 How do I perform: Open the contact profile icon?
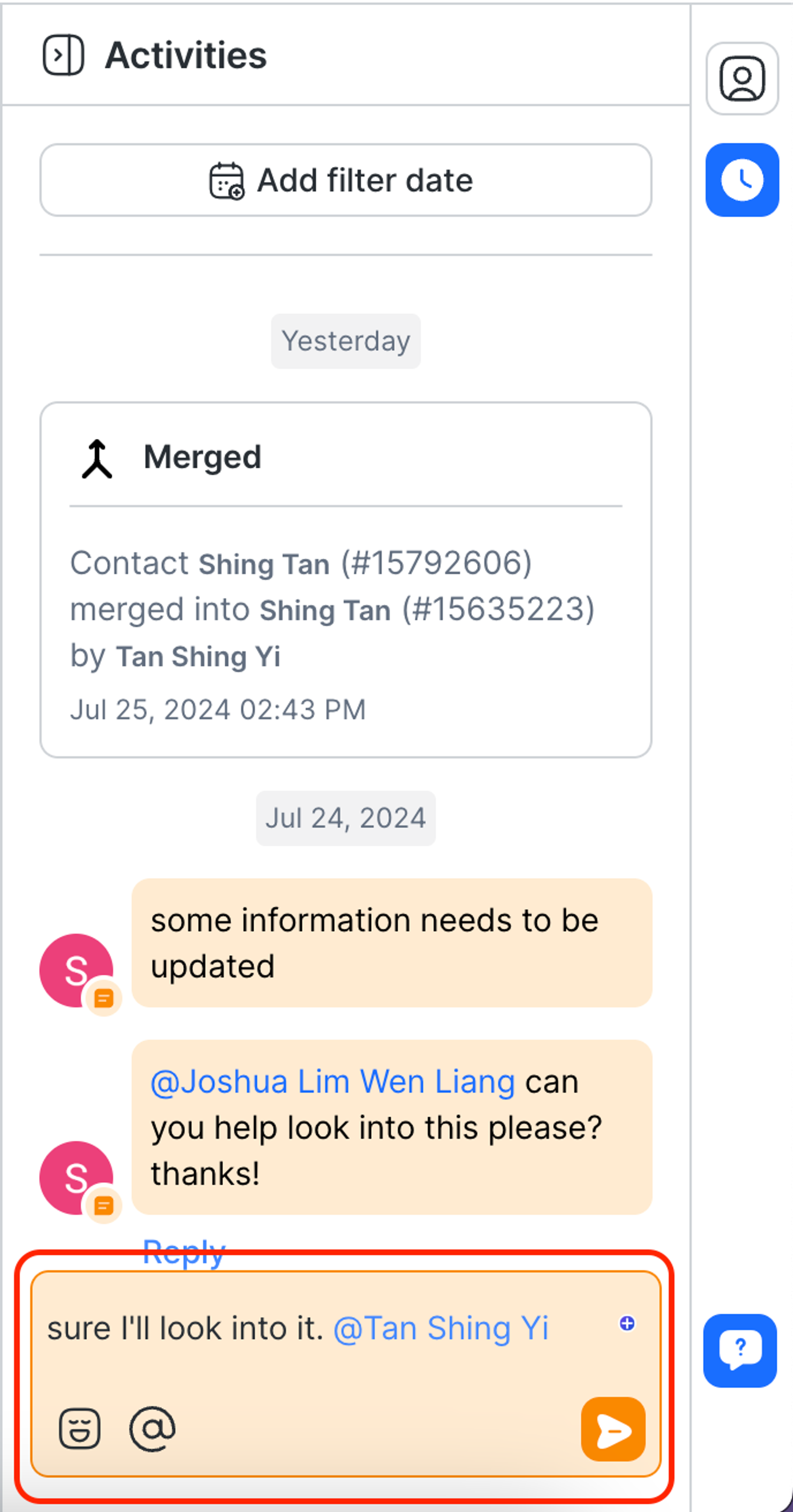point(742,78)
